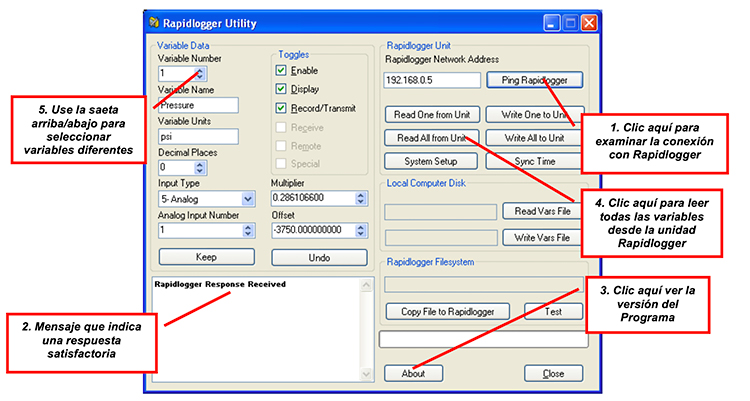Minimize the Rapidlogger Utility window
Image resolution: width=750 pixels, height=401 pixels.
[x=551, y=22]
